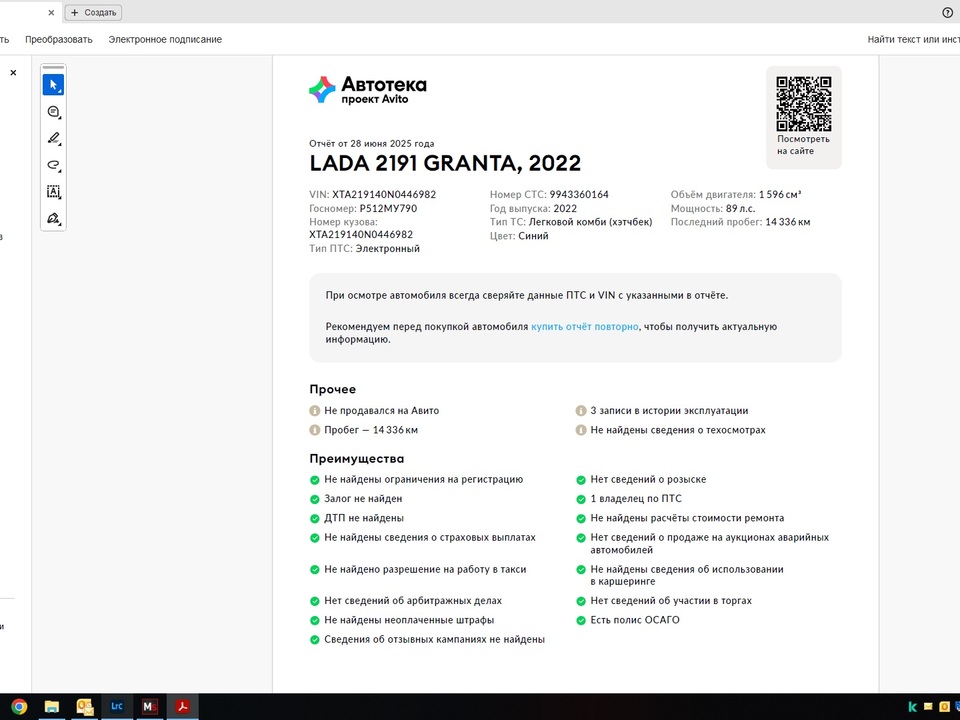
Task: Click info icon beside 3 записи в истории эксплуатации
Action: click(581, 411)
